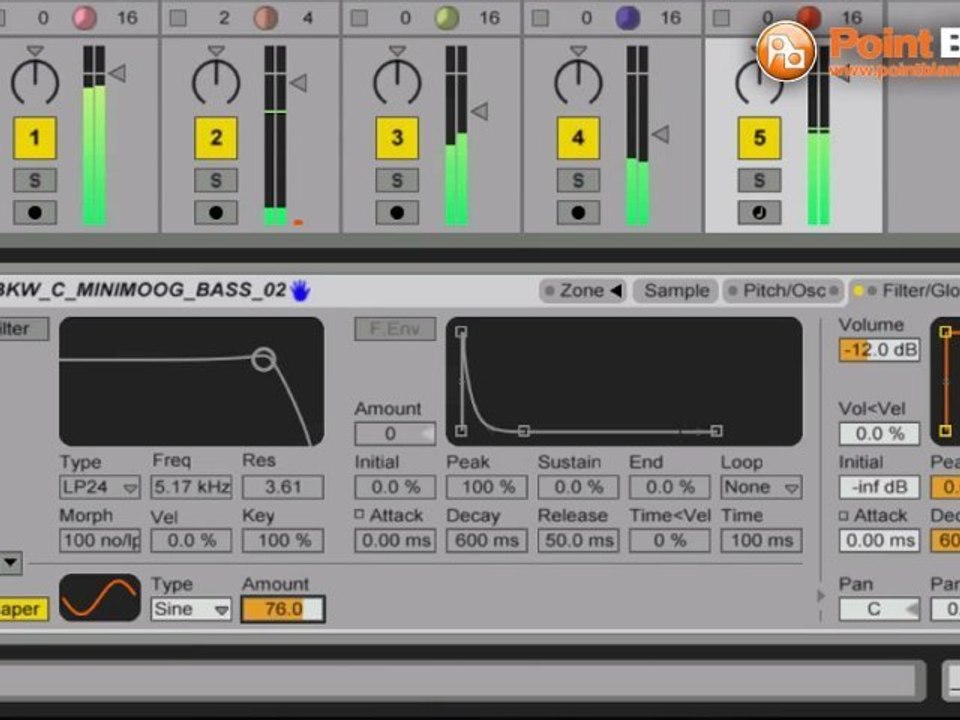
Task: Click track 1 pan knob
Action: (x=35, y=82)
